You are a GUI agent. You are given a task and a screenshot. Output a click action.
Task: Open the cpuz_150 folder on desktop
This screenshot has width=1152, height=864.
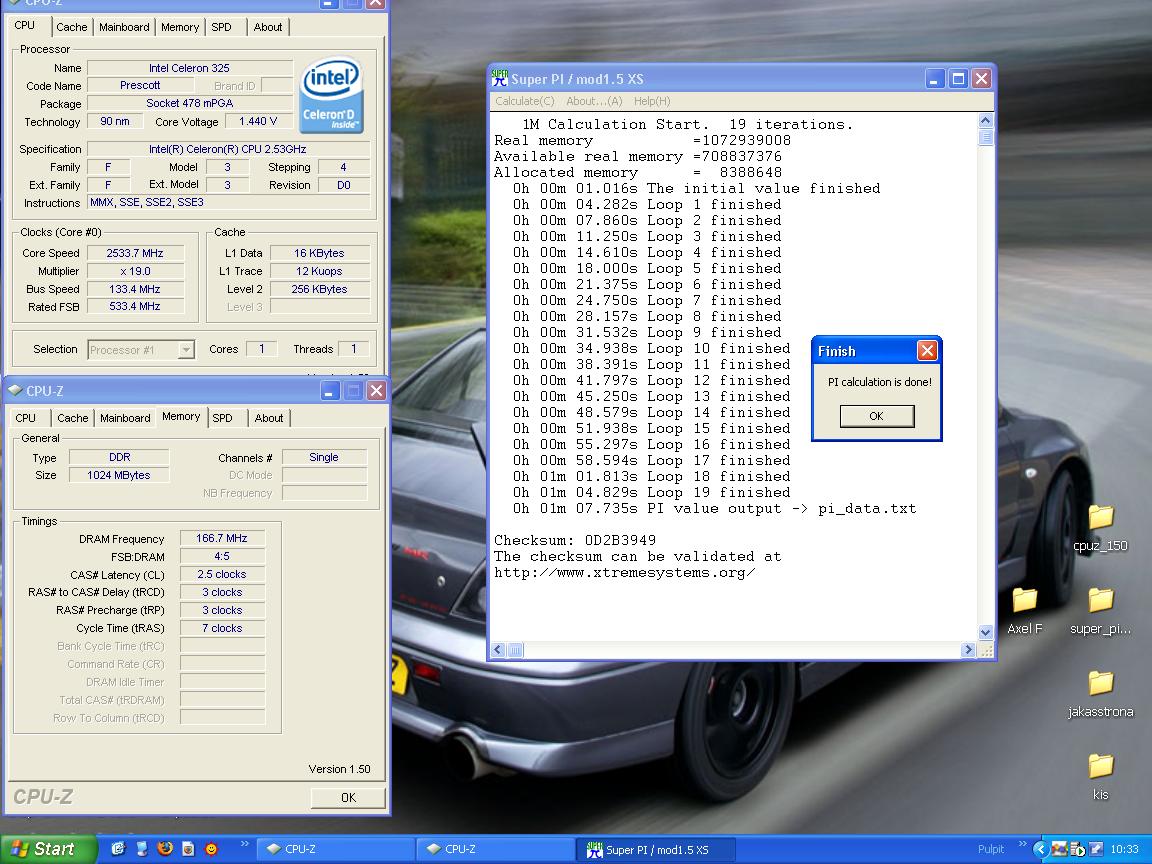coord(1100,518)
